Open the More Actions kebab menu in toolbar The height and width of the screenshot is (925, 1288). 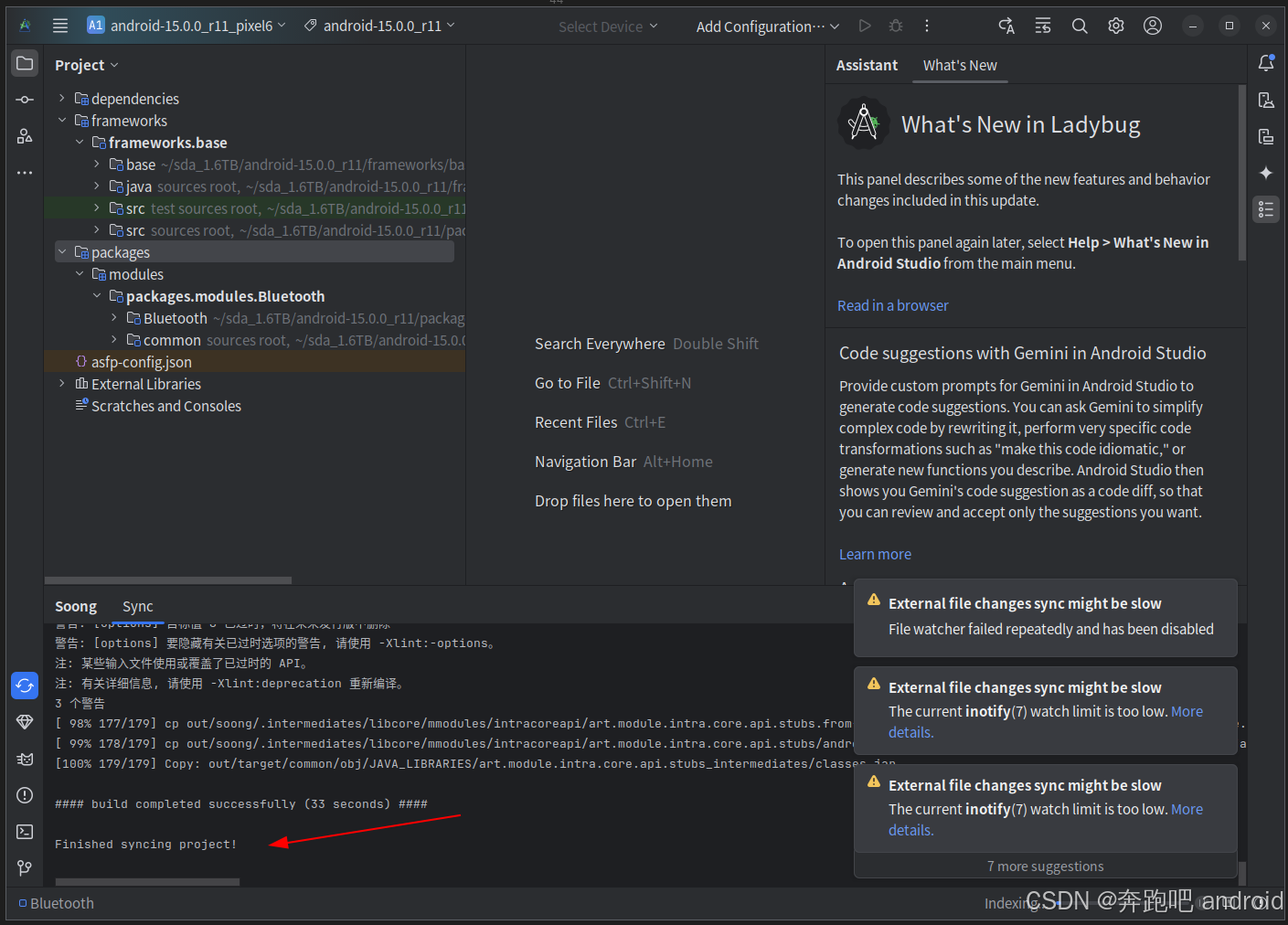coord(927,26)
